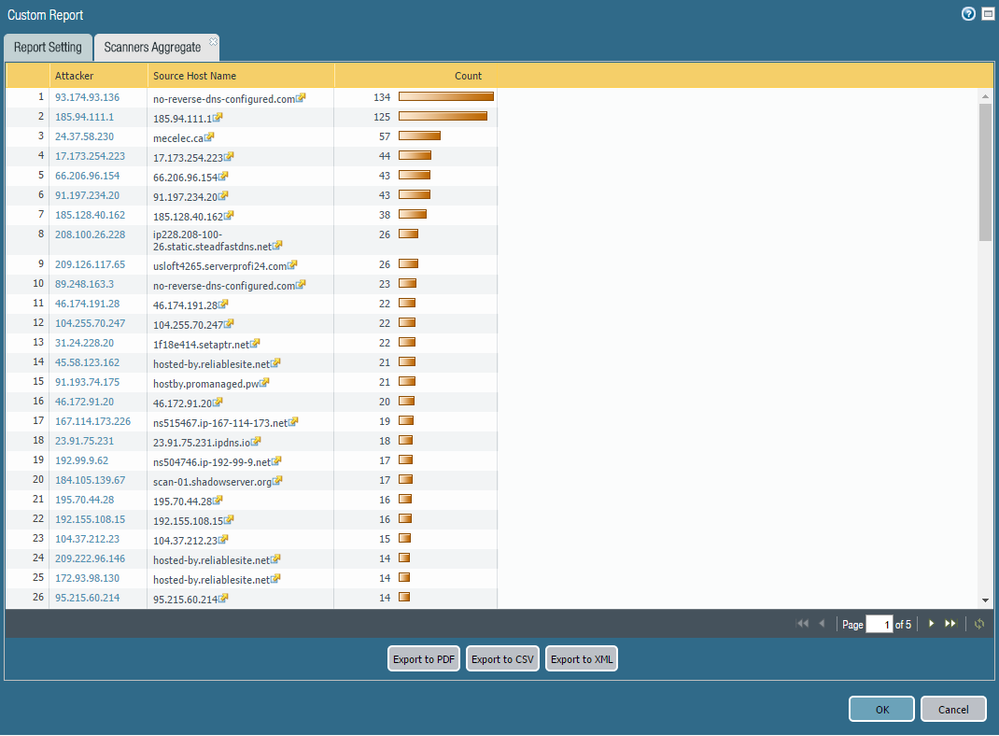Open attacker link 93.174.93.136

87,98
